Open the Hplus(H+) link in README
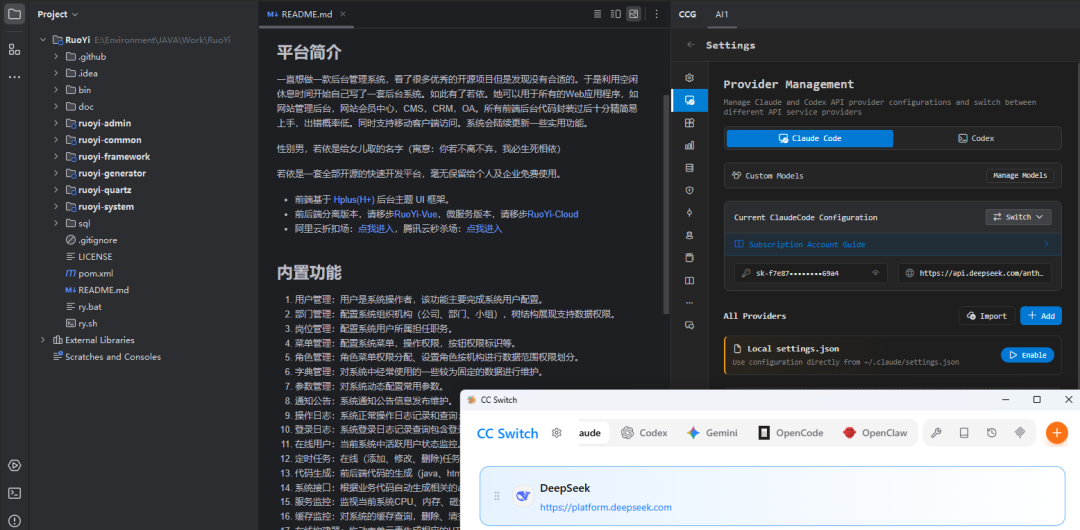The height and width of the screenshot is (530, 1080). 353,199
